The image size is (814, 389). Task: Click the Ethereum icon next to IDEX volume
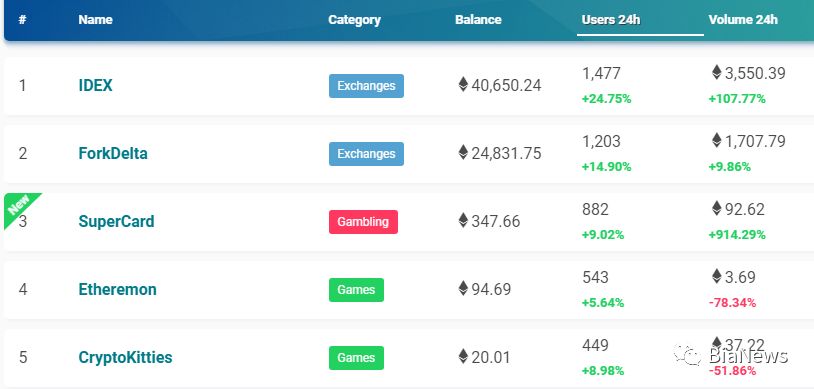pyautogui.click(x=716, y=72)
